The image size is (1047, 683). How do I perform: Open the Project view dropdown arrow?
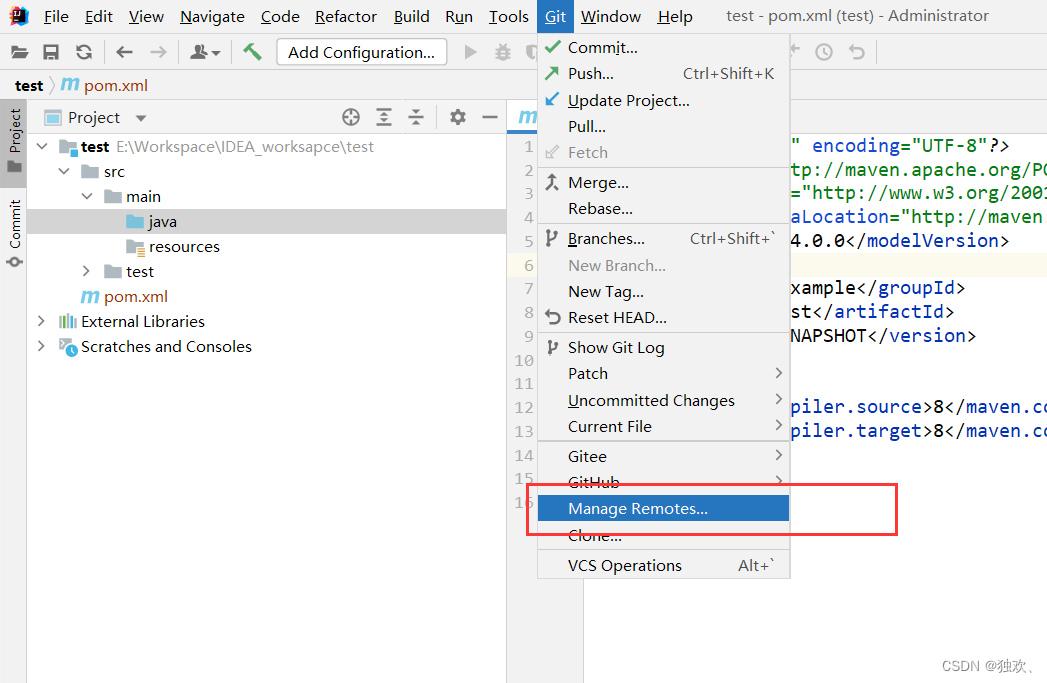pyautogui.click(x=140, y=118)
